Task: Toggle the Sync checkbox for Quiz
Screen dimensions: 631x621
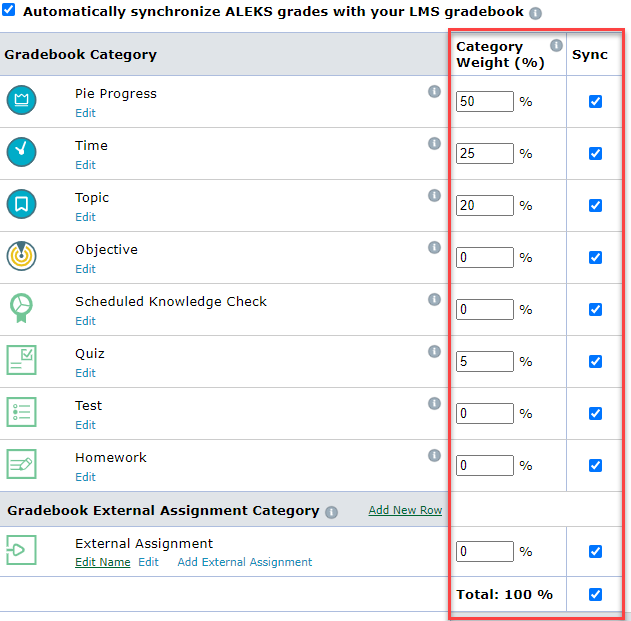Action: coord(595,361)
